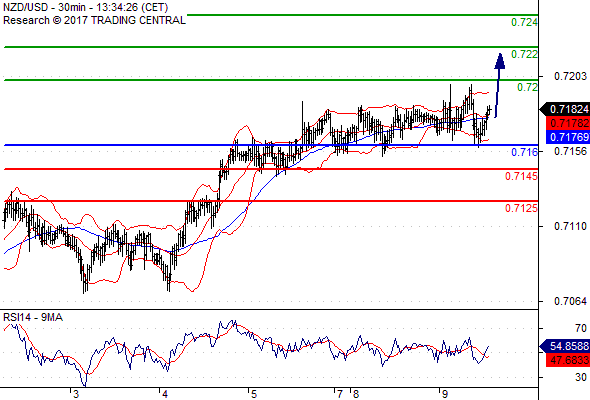
Task: Click the red 0.7125 support label
Action: [521, 208]
